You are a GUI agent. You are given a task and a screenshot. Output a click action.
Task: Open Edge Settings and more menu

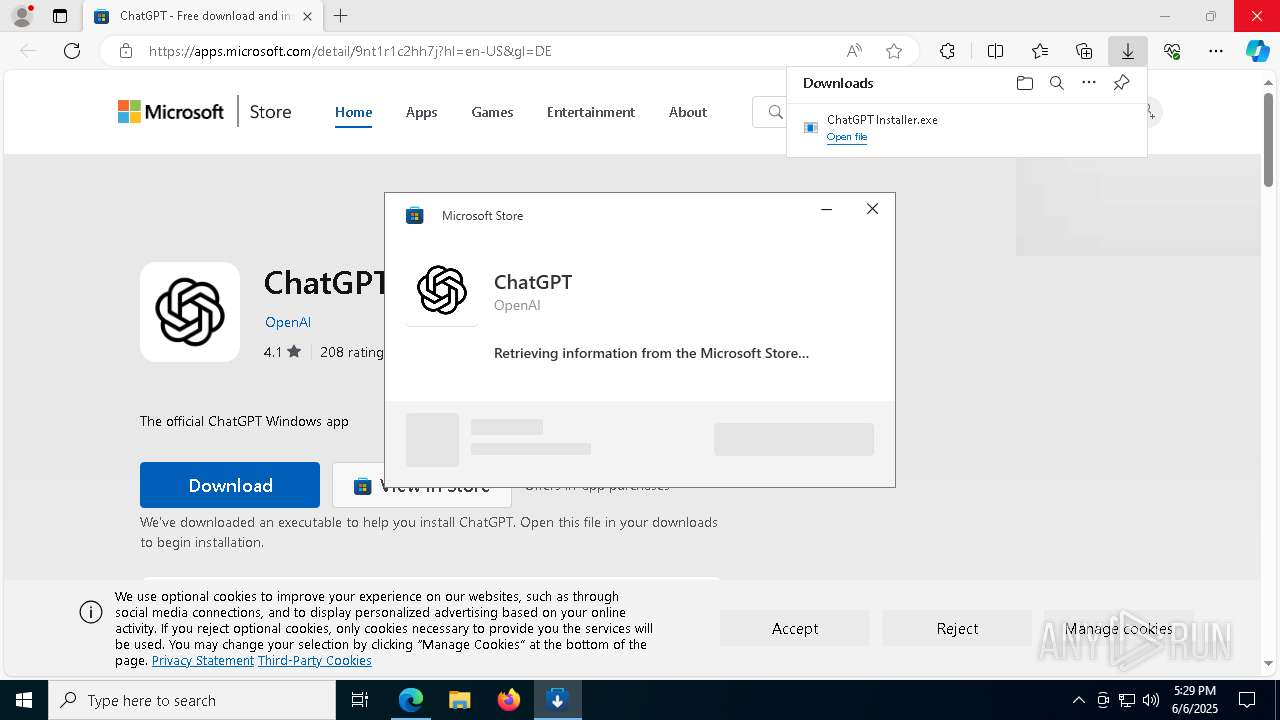pyautogui.click(x=1216, y=51)
